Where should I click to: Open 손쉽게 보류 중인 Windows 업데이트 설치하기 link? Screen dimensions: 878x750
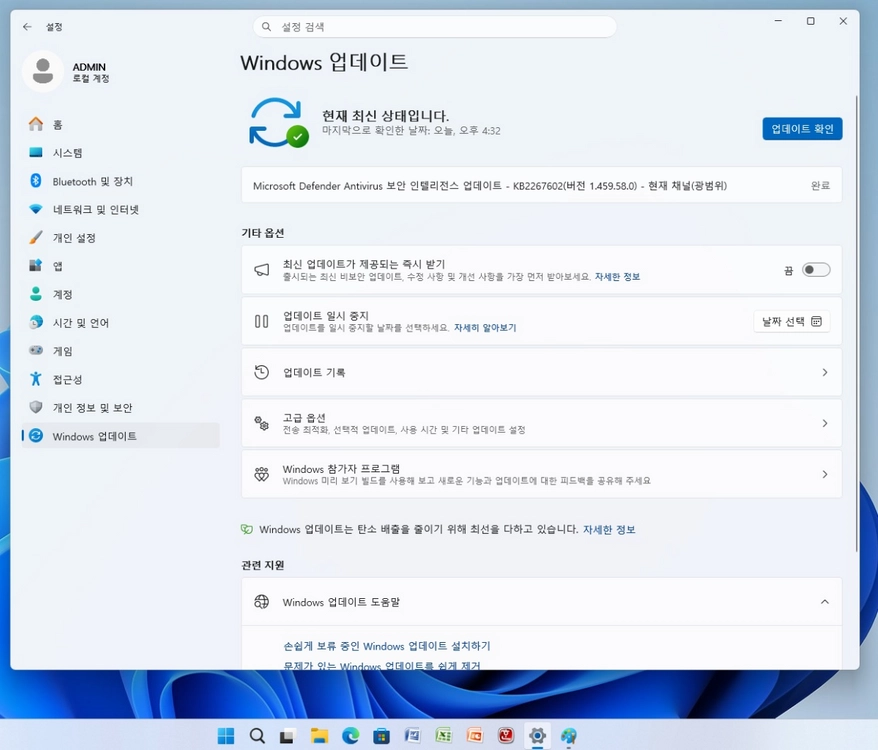tap(387, 646)
